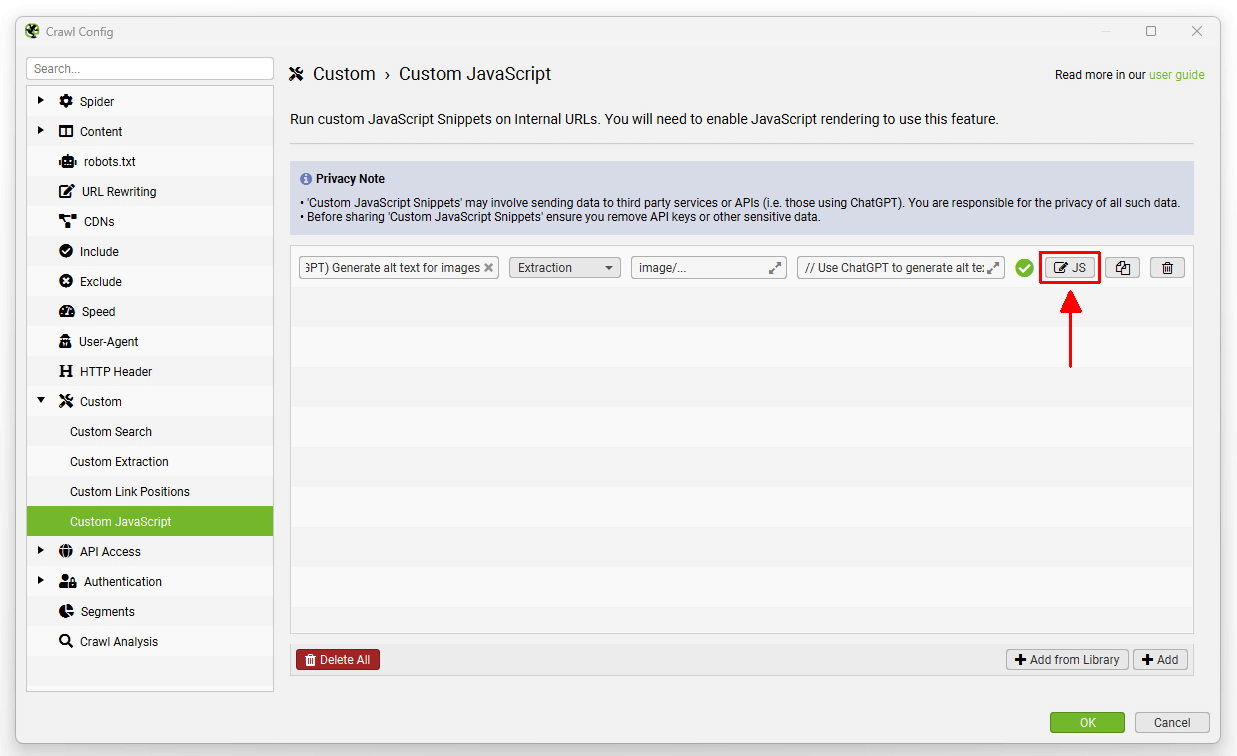This screenshot has width=1237, height=756.
Task: Select the Crawl Analysis label
Action: pos(119,642)
